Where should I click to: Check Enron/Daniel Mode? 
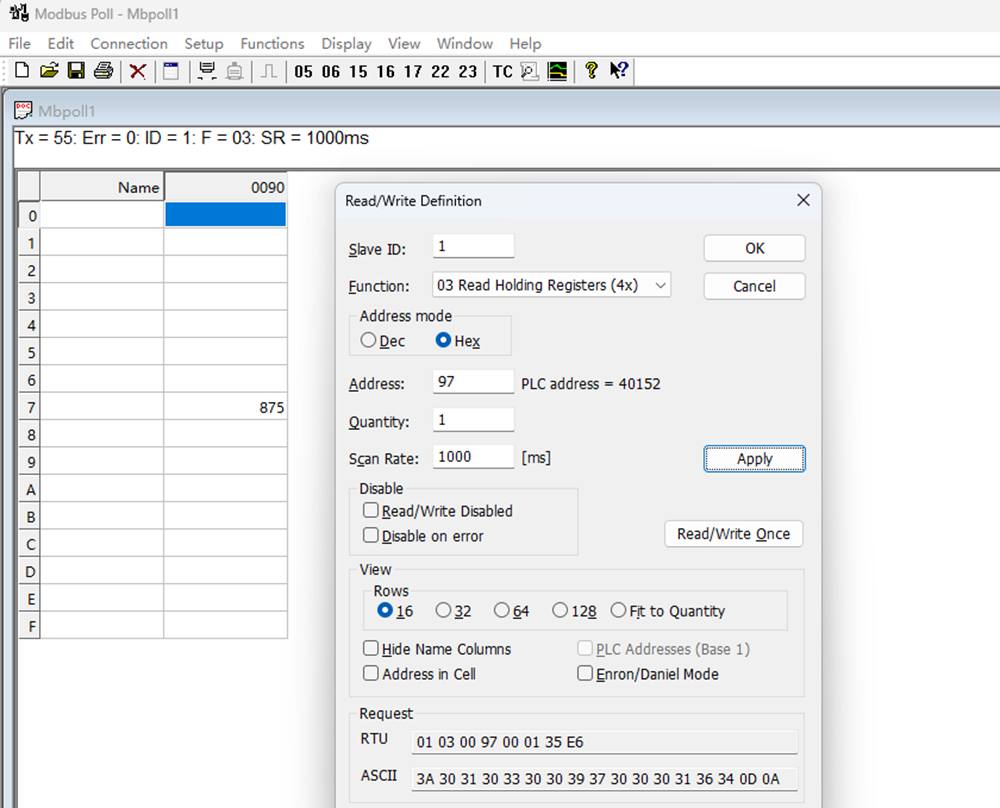coord(585,673)
